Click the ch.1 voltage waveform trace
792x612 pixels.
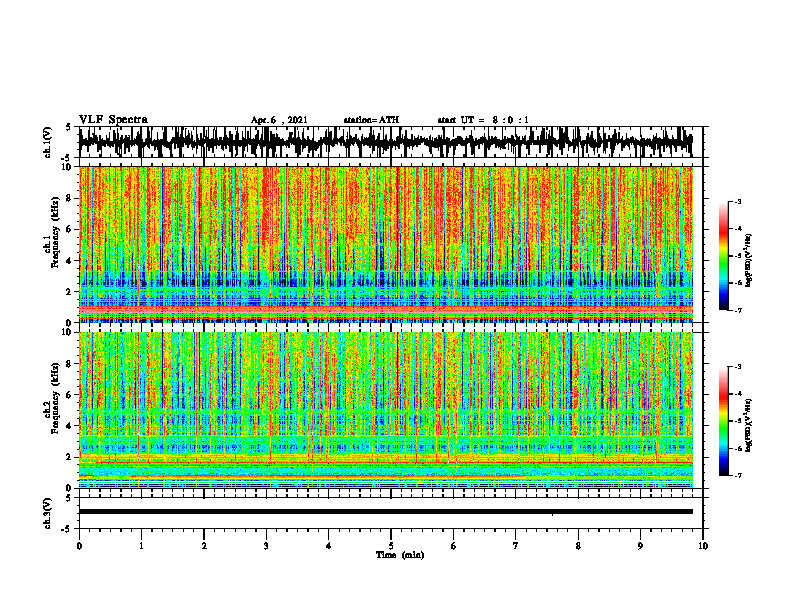[x=385, y=142]
